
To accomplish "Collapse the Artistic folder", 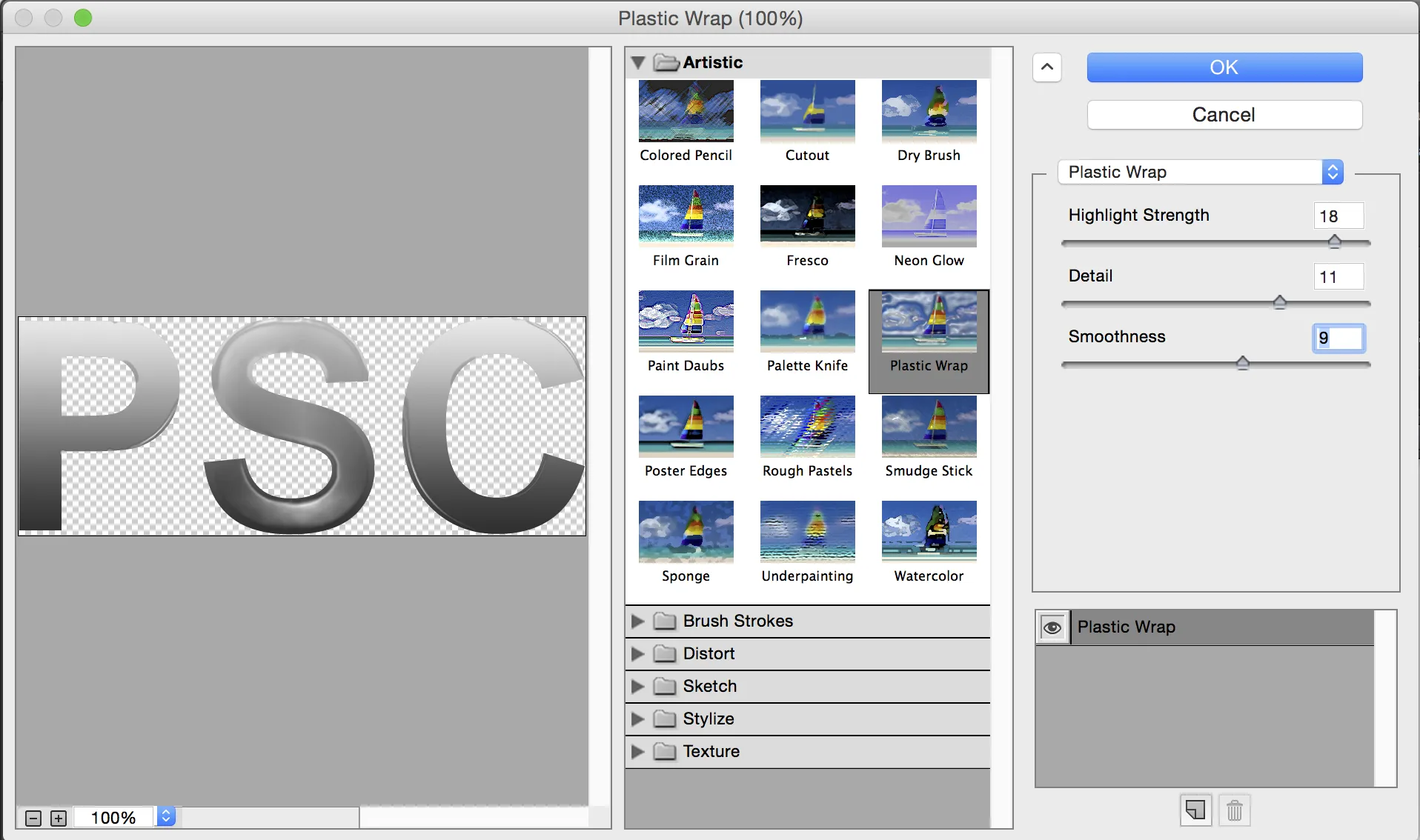I will click(x=638, y=63).
